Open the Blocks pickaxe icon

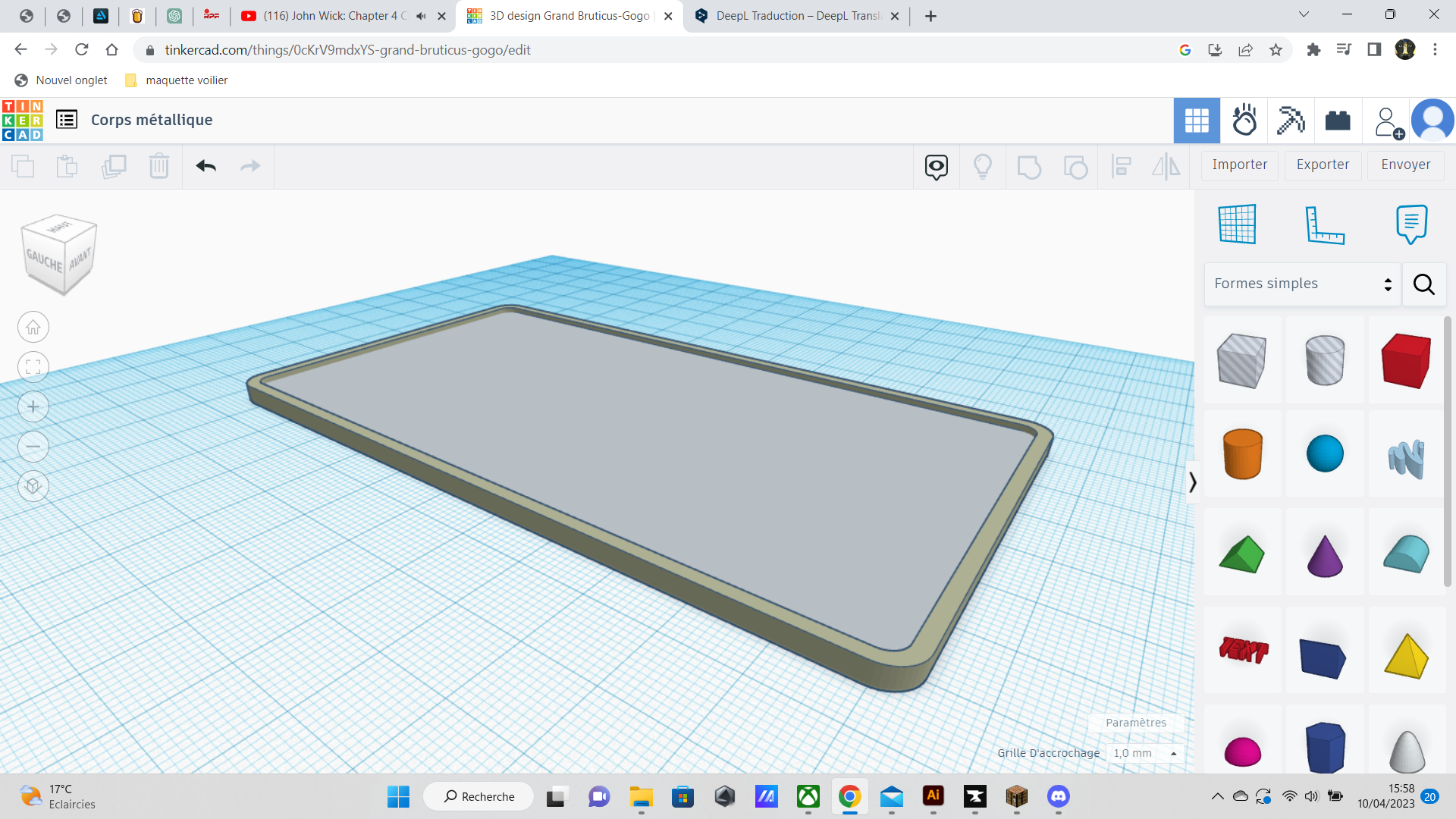coord(1291,121)
